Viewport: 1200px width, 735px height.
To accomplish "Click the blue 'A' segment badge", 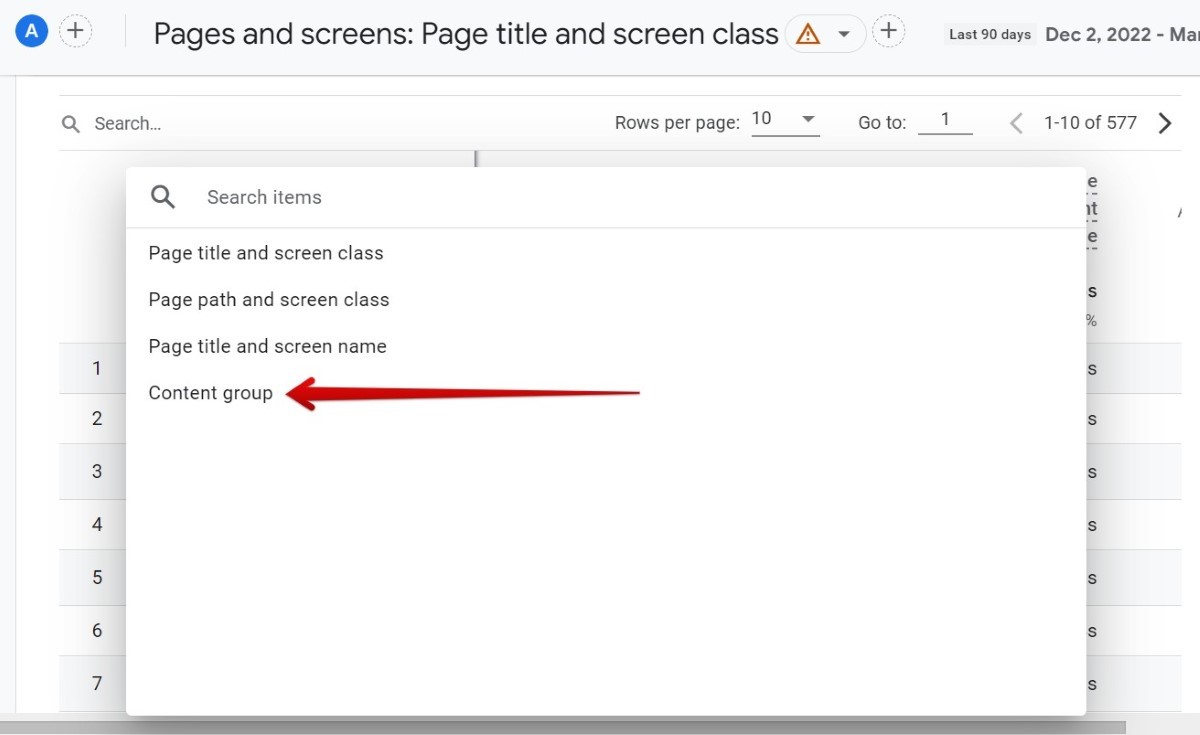I will [32, 31].
